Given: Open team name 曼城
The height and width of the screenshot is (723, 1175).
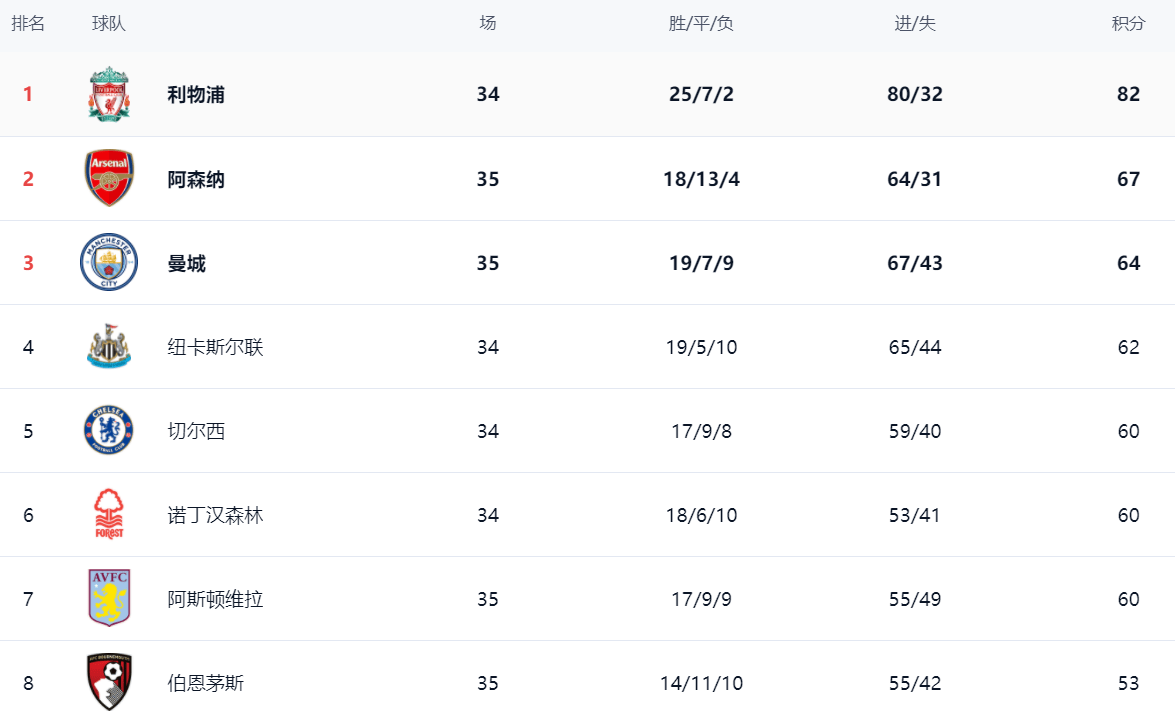Looking at the screenshot, I should pos(187,263).
